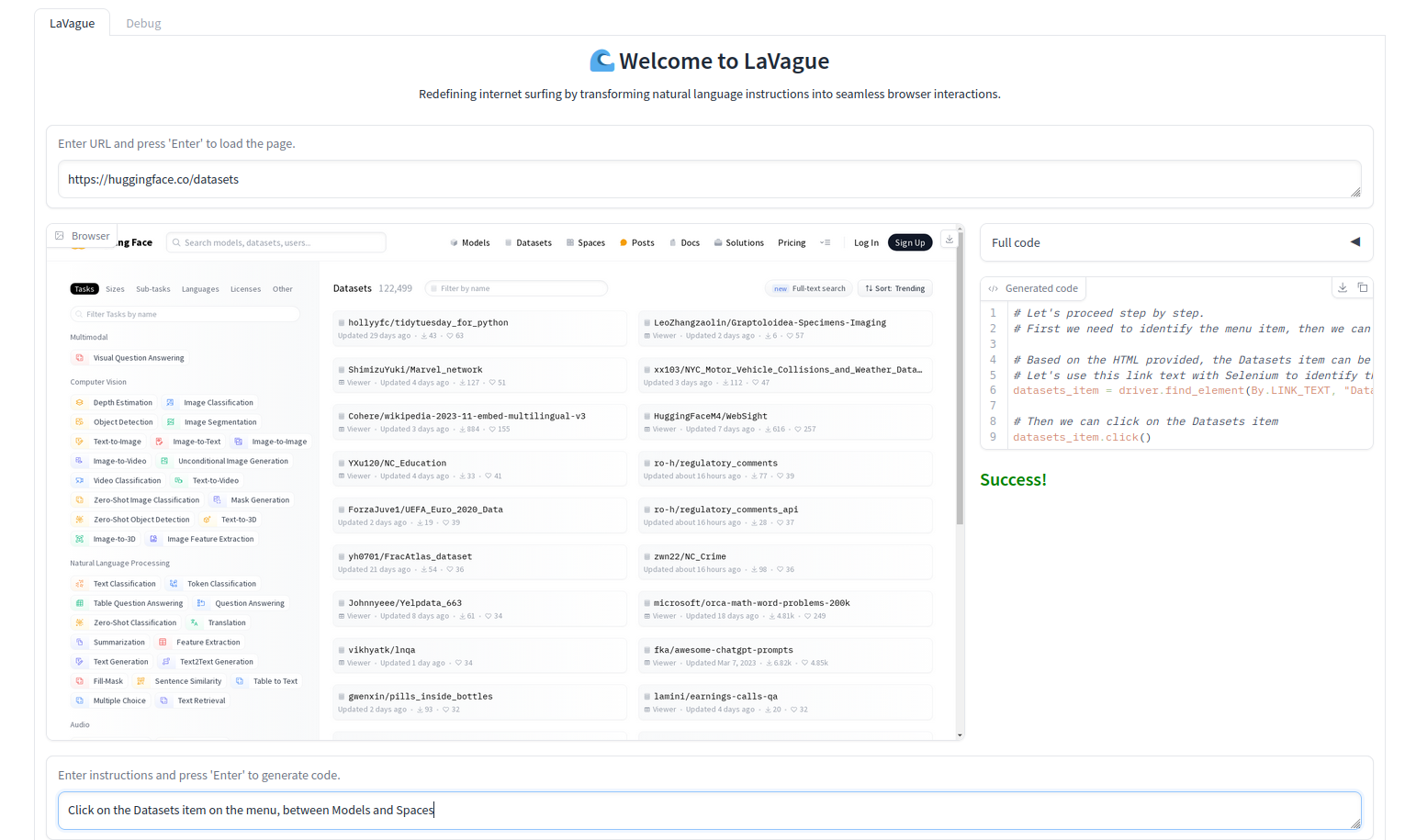Click the Object Detection task icon
Screen dimensions: 1405x840
(80, 422)
